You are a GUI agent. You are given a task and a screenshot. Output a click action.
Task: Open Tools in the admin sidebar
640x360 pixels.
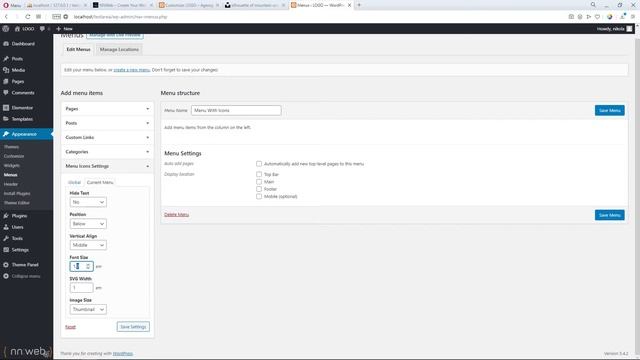17,238
